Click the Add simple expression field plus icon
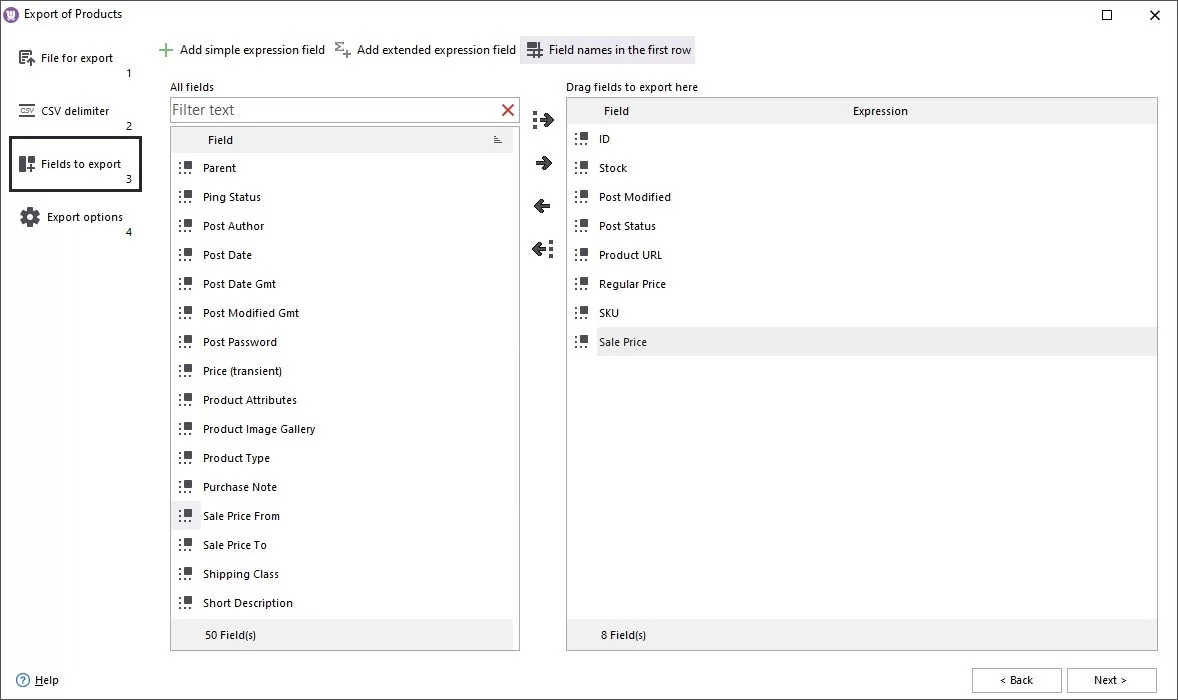The width and height of the screenshot is (1178, 700). pyautogui.click(x=164, y=49)
